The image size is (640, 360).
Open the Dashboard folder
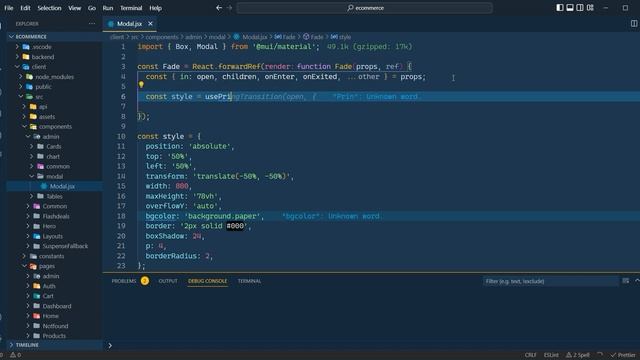click(x=54, y=306)
